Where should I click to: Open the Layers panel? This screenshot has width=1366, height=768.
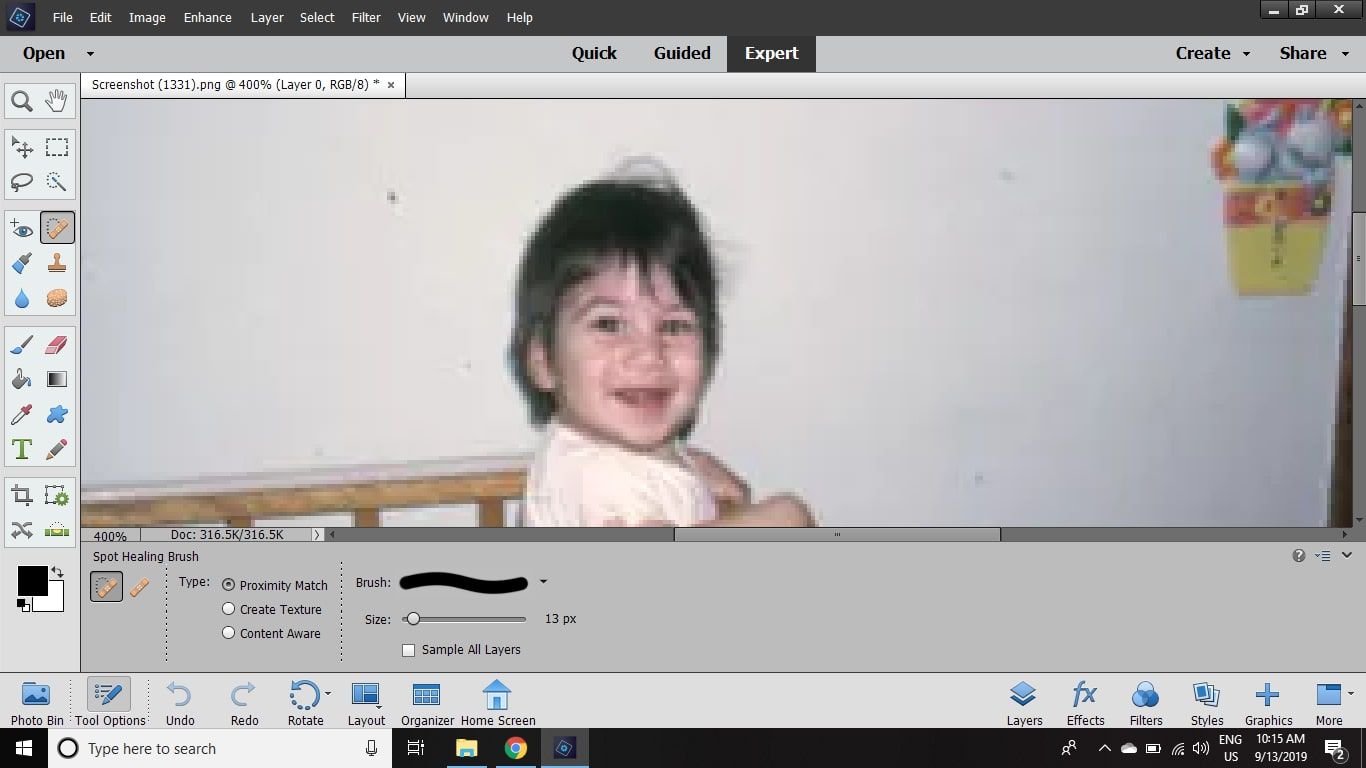pyautogui.click(x=1024, y=703)
